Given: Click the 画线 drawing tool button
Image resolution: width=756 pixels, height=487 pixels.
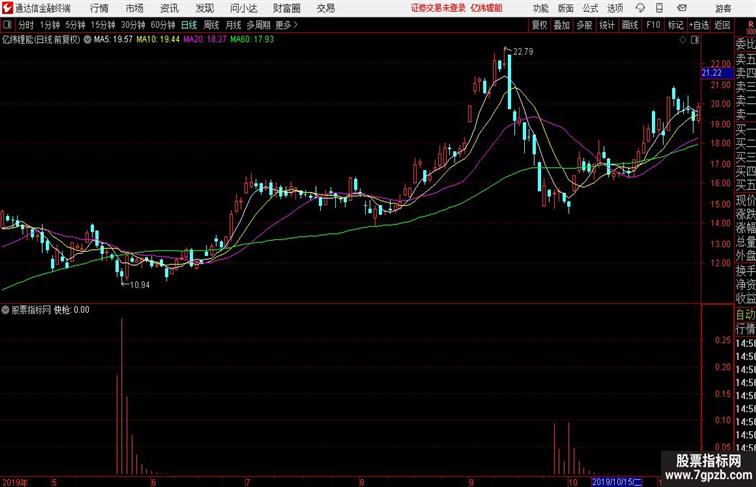Looking at the screenshot, I should click(x=630, y=25).
